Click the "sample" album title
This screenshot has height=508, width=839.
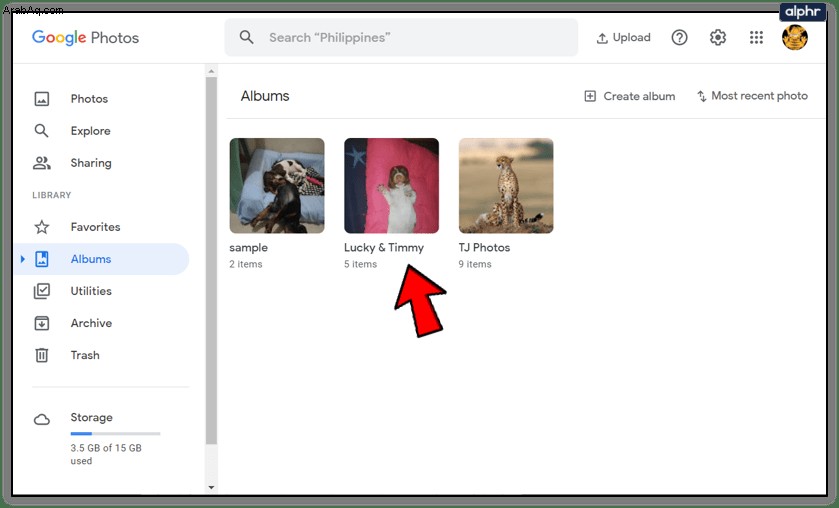(248, 248)
